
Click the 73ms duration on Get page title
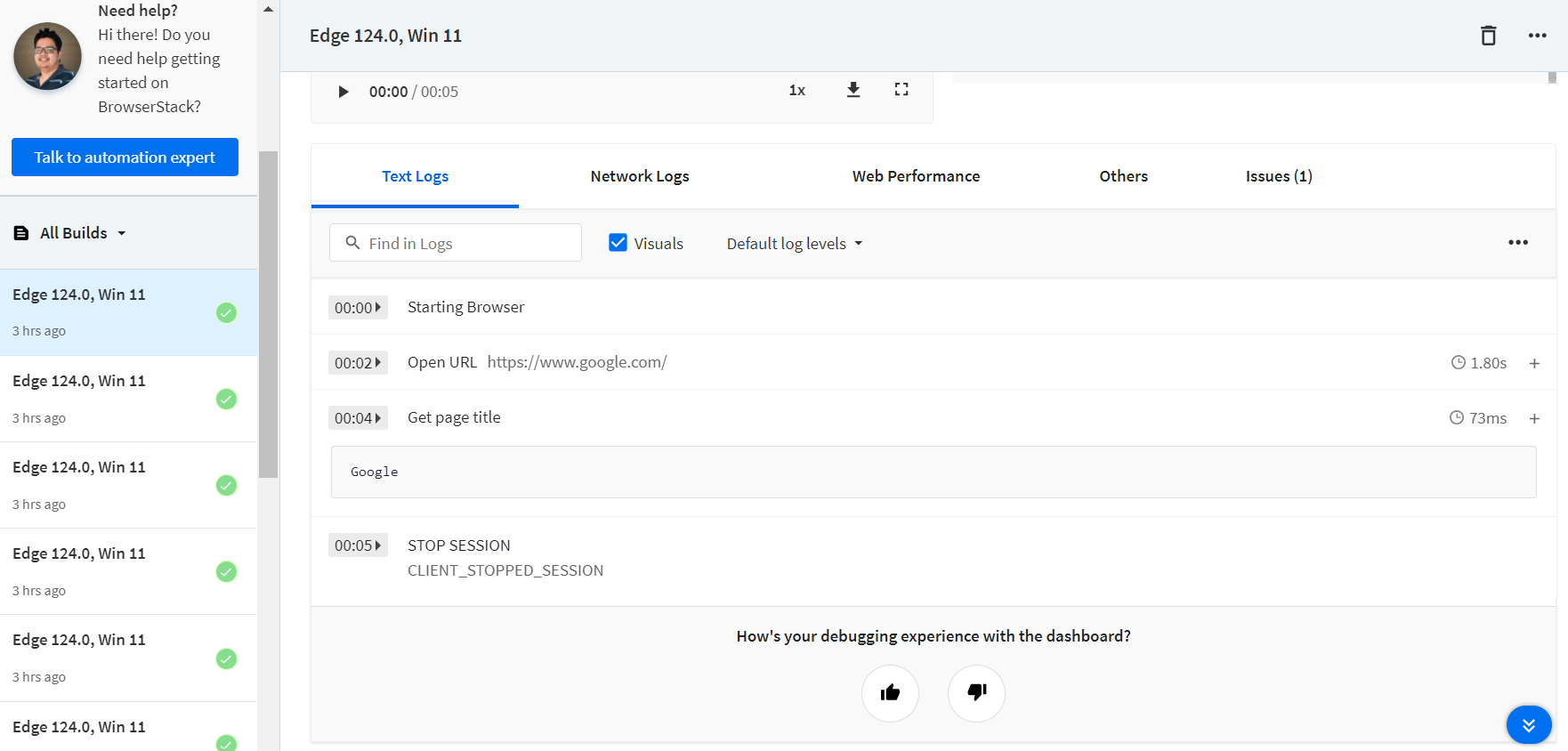click(1478, 418)
